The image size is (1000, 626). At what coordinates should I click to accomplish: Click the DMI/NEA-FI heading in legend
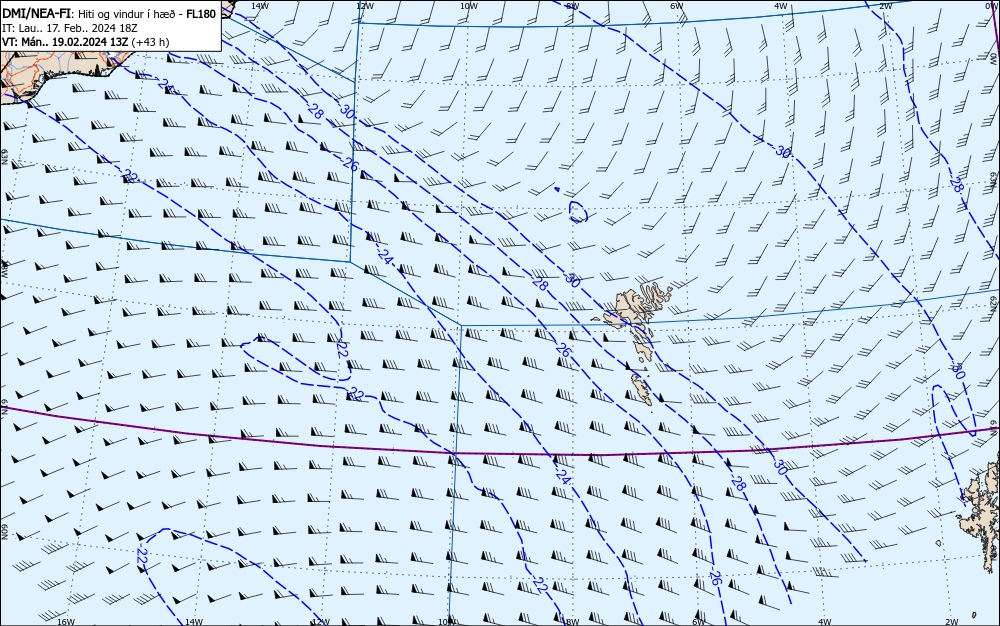pyautogui.click(x=35, y=14)
